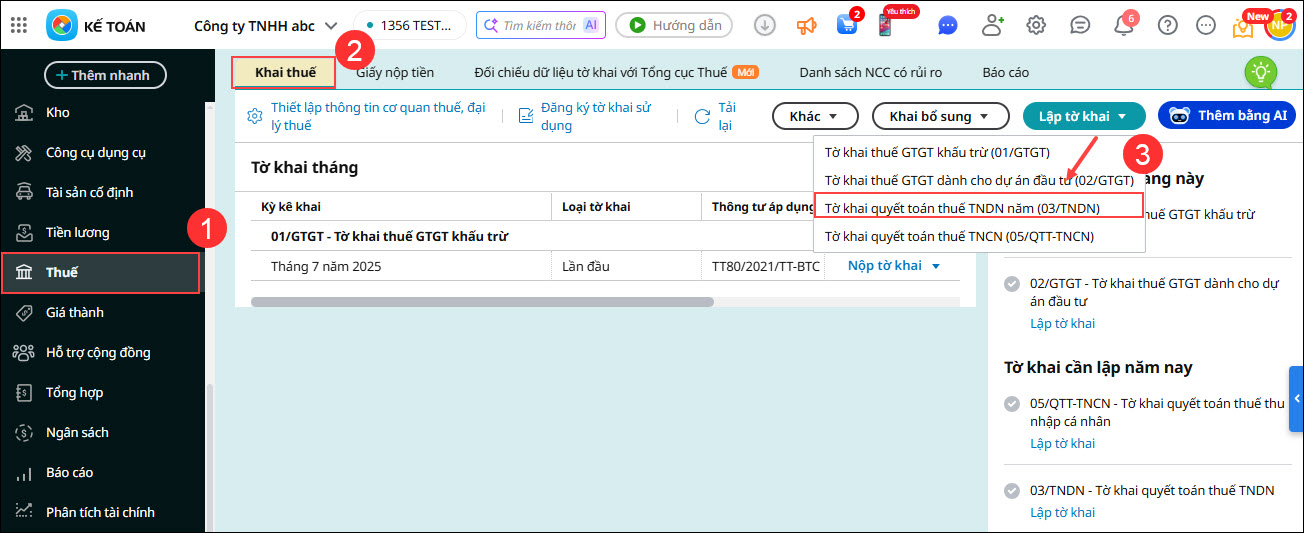Click the mobile phone Yêu thích icon
Screen dimensions: 1304x533
(x=886, y=25)
